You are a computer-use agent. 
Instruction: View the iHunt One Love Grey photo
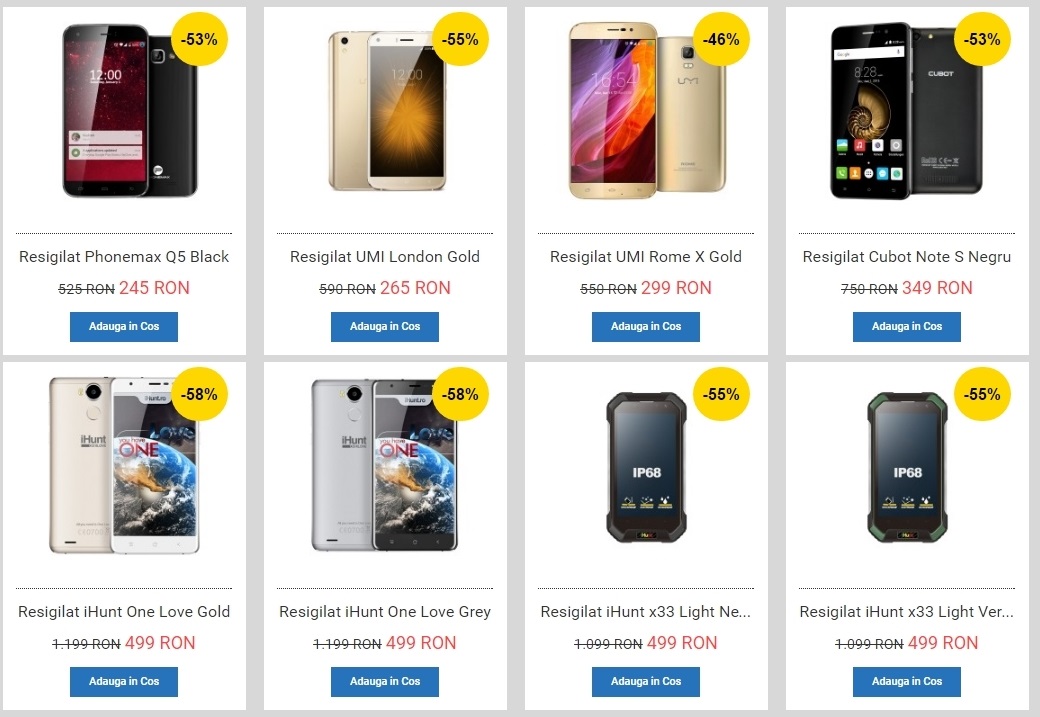(x=385, y=465)
